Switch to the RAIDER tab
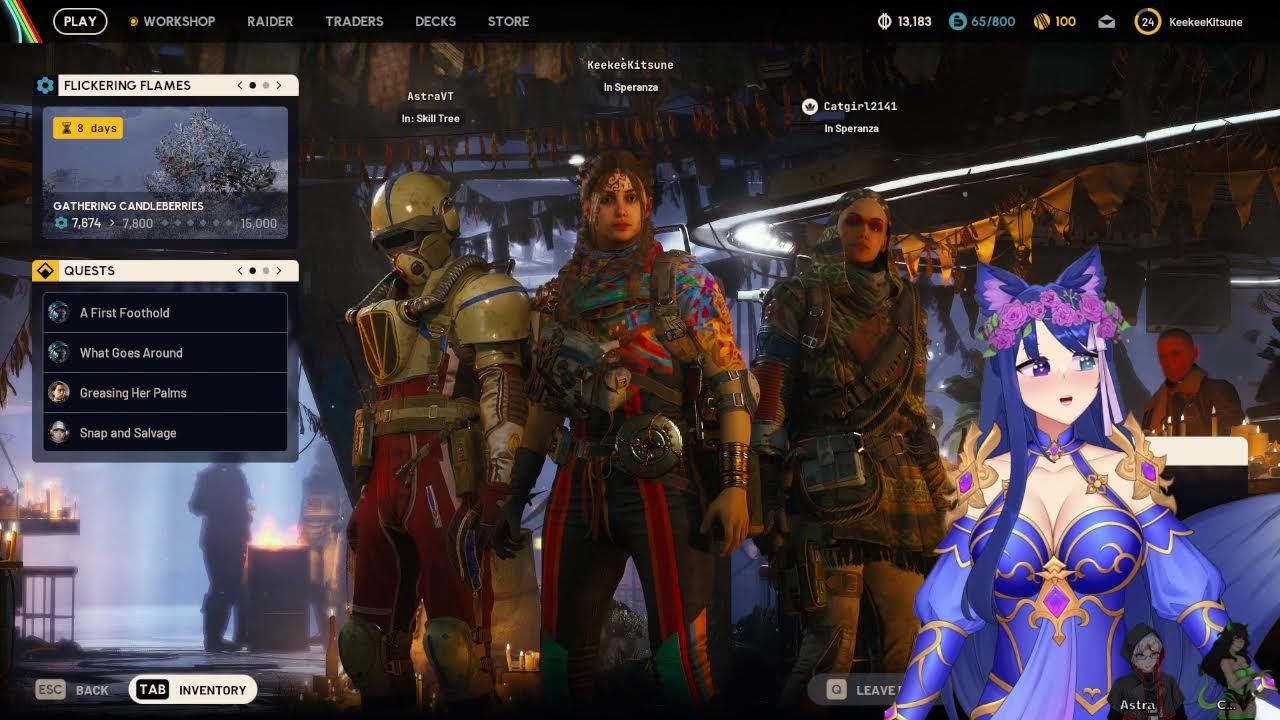The width and height of the screenshot is (1280, 720). coord(270,21)
